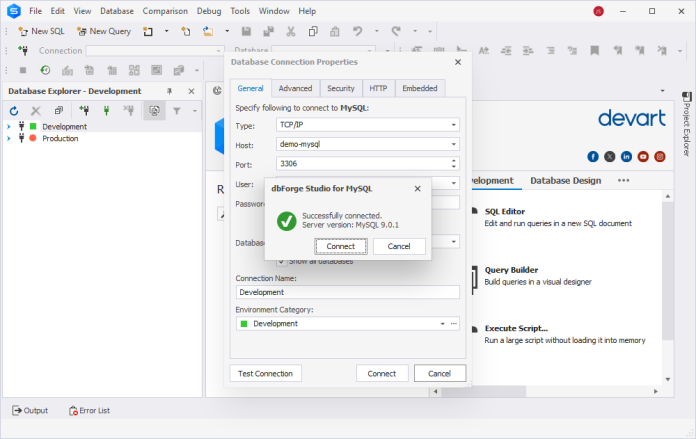Switch to the Security tab

[x=340, y=88]
